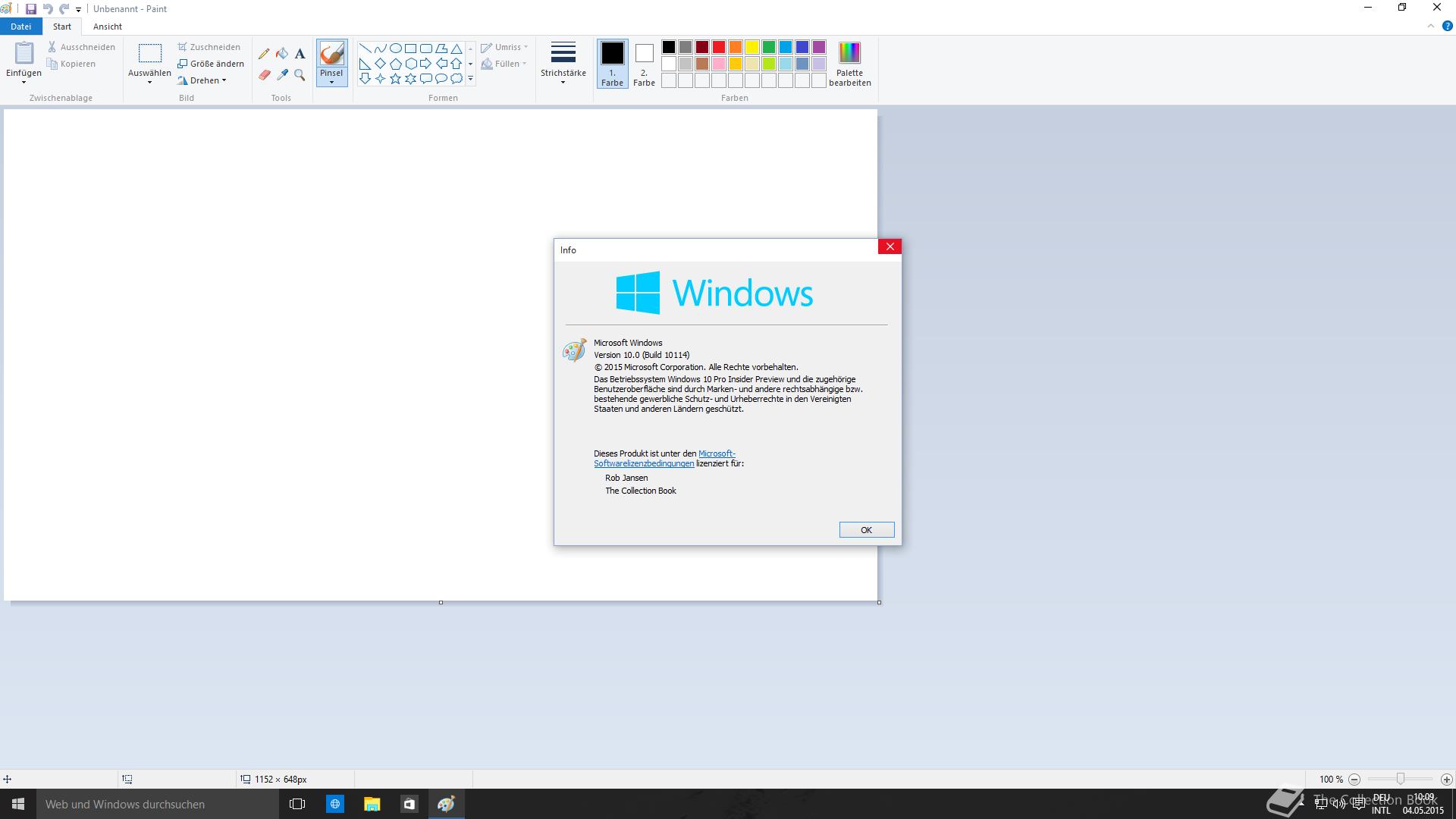Open the Drehen rotate dropdown

202,80
